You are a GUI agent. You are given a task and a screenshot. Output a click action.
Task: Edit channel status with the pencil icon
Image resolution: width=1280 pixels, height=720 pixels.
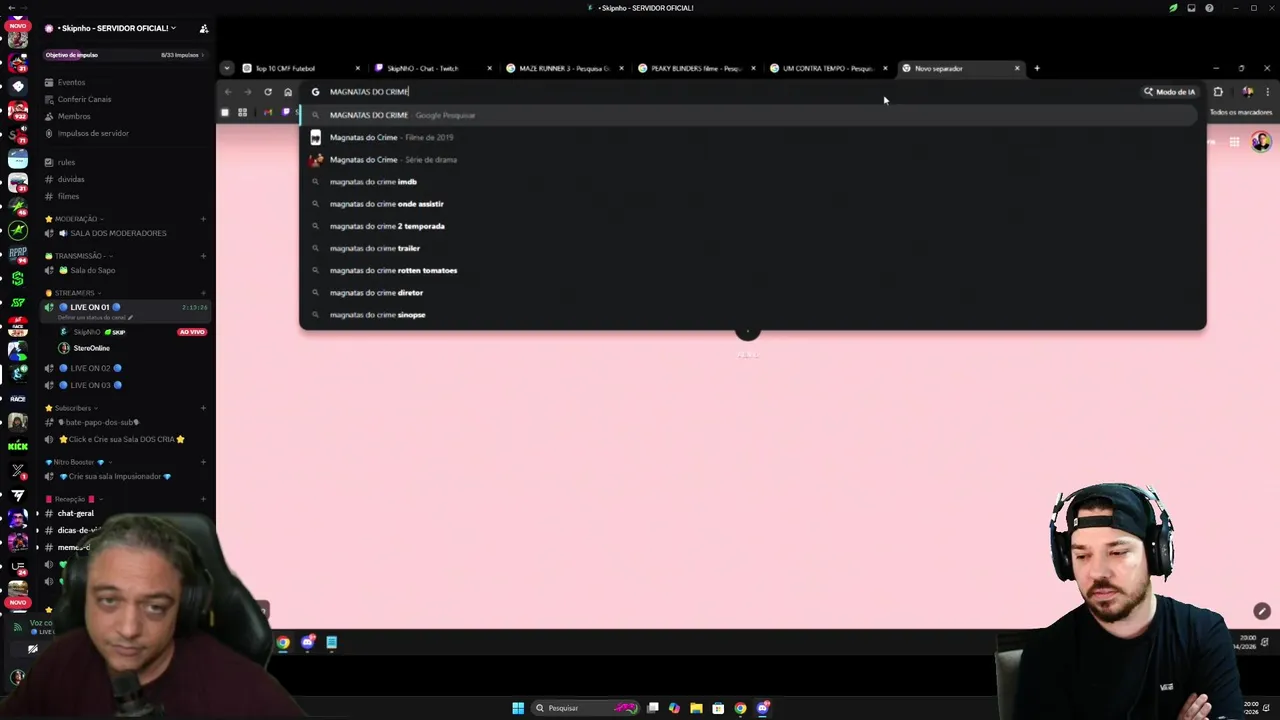coord(130,317)
